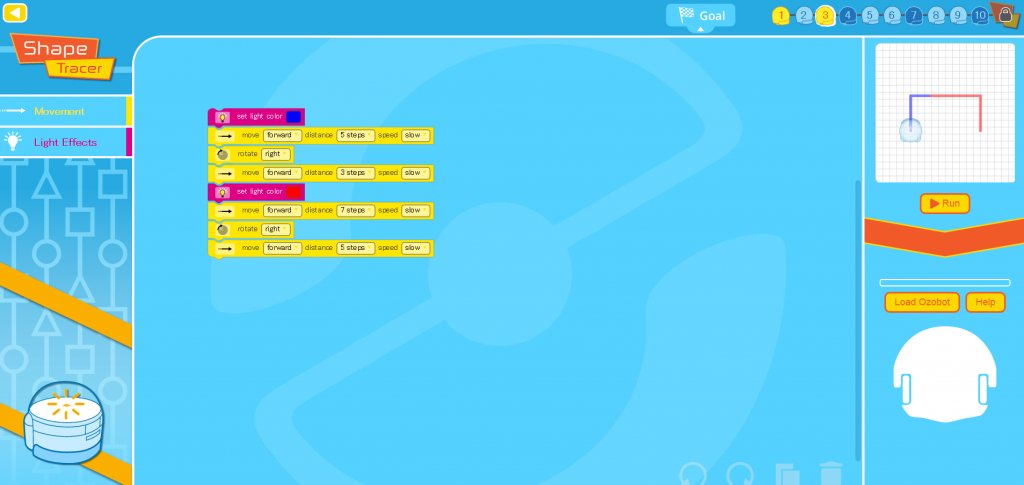This screenshot has height=485, width=1024.
Task: Click the padlock icon after level 10
Action: click(1003, 14)
